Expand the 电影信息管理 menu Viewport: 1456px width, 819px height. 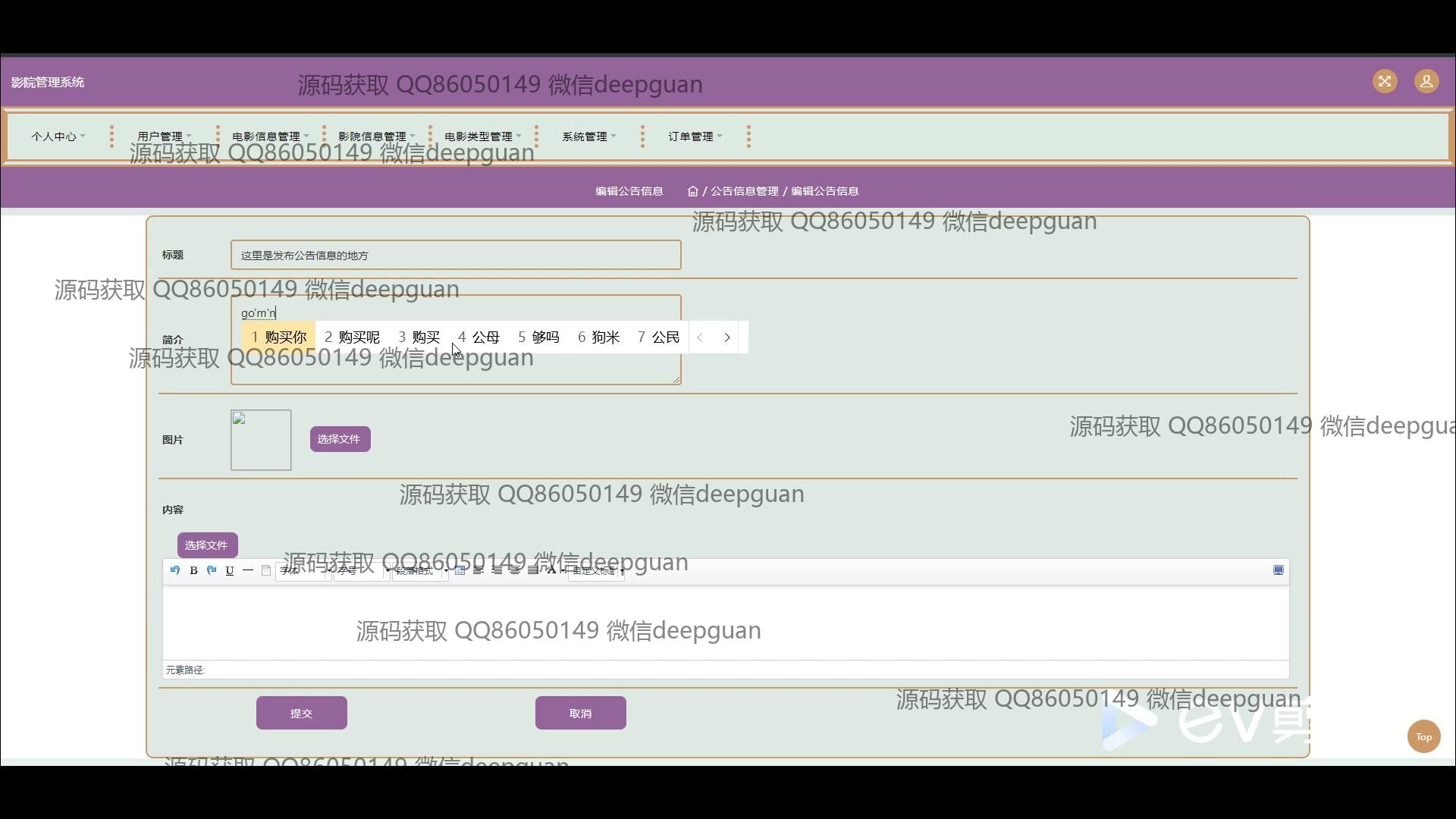click(271, 136)
